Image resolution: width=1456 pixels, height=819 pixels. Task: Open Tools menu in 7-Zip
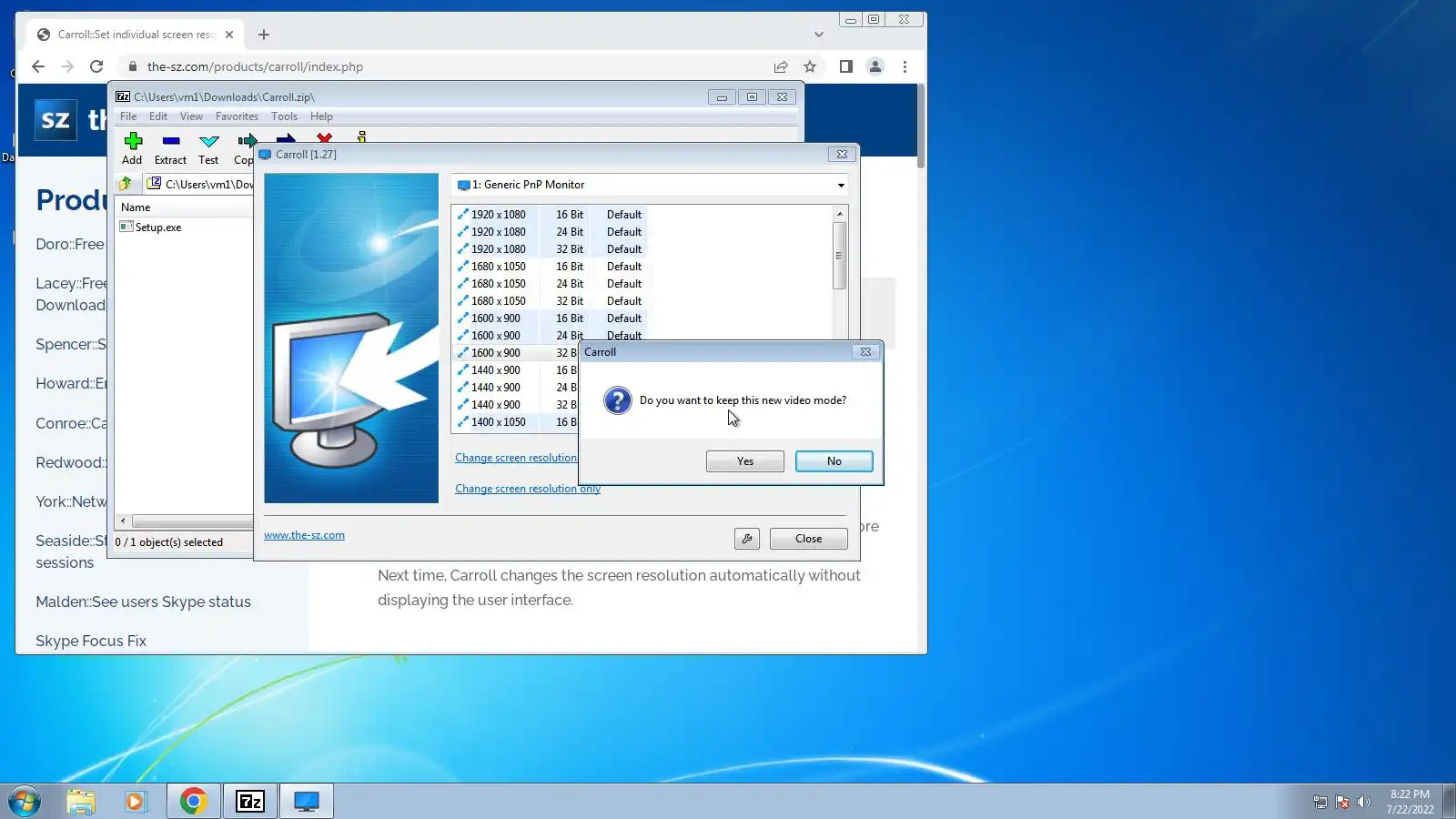(284, 116)
